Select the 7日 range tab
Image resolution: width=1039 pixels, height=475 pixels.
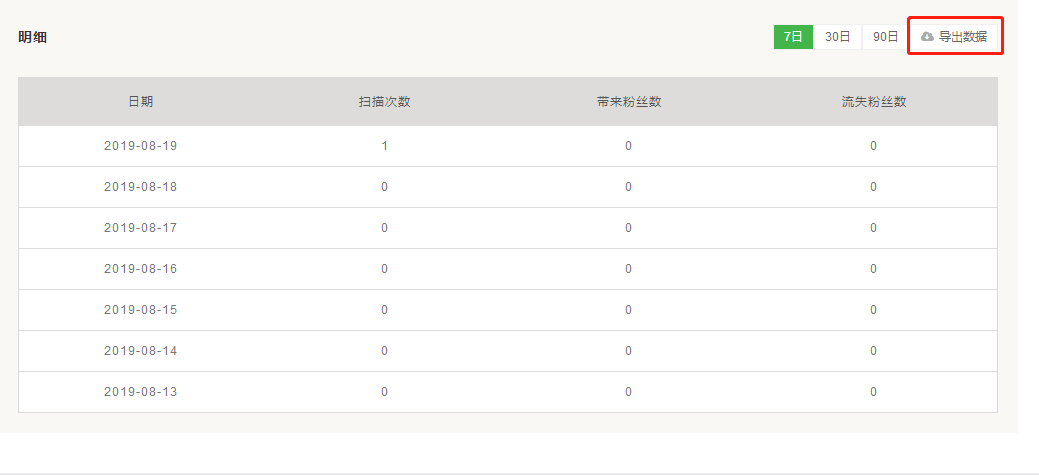(793, 37)
